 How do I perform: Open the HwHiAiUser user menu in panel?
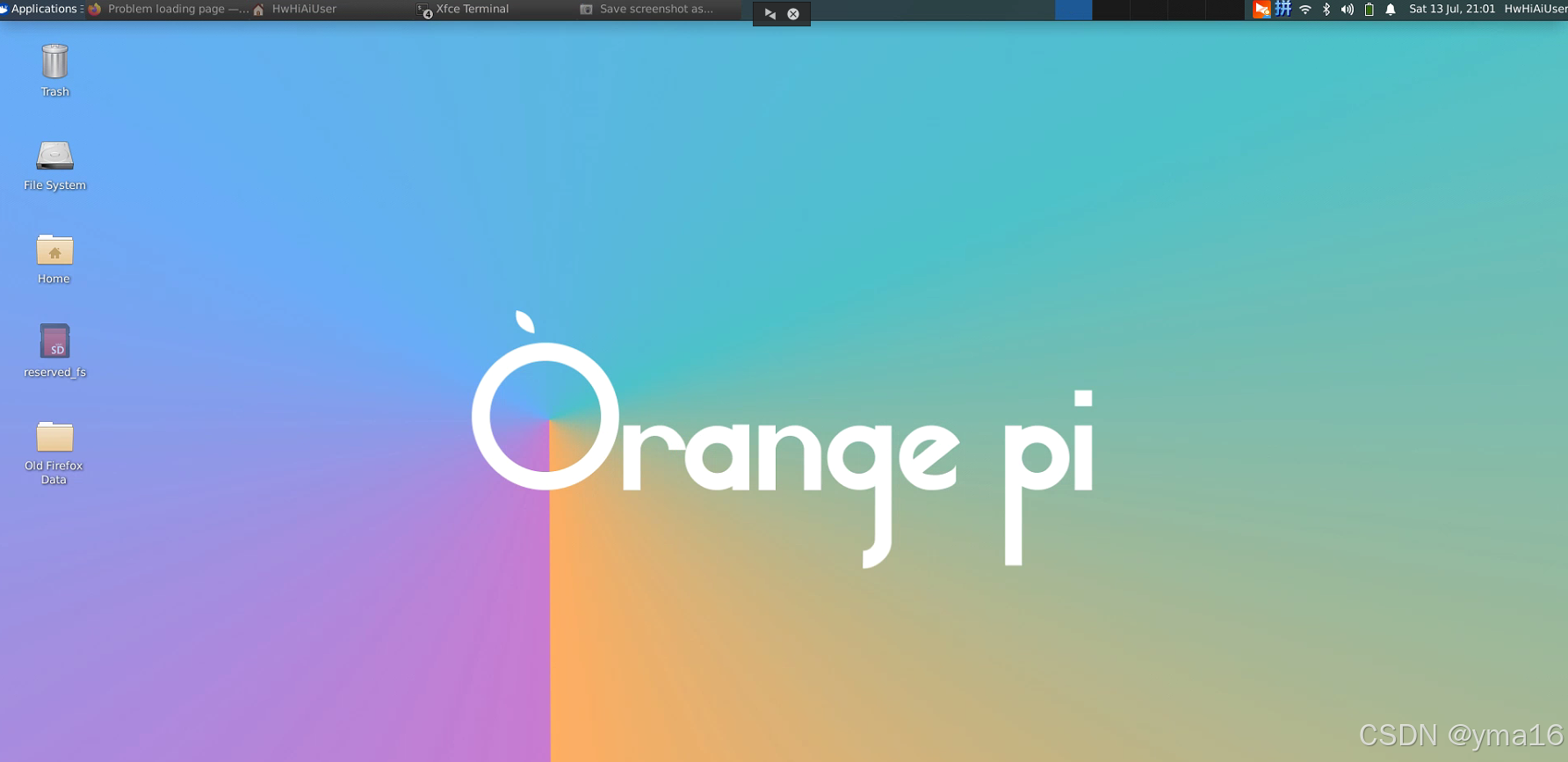pos(1535,9)
